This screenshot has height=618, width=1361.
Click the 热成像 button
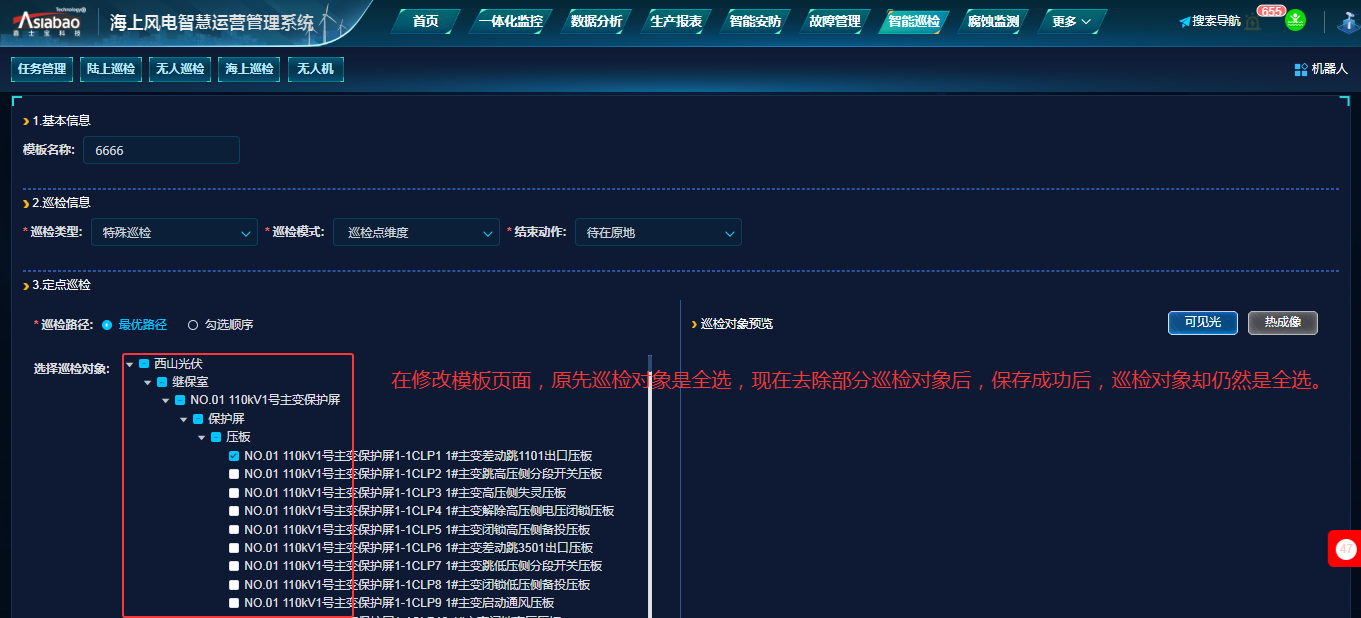click(1282, 323)
